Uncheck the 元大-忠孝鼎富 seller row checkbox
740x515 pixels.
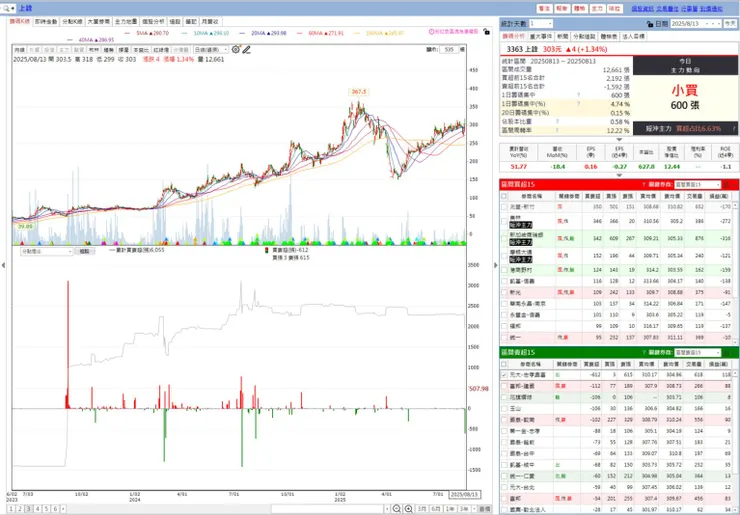pos(504,375)
